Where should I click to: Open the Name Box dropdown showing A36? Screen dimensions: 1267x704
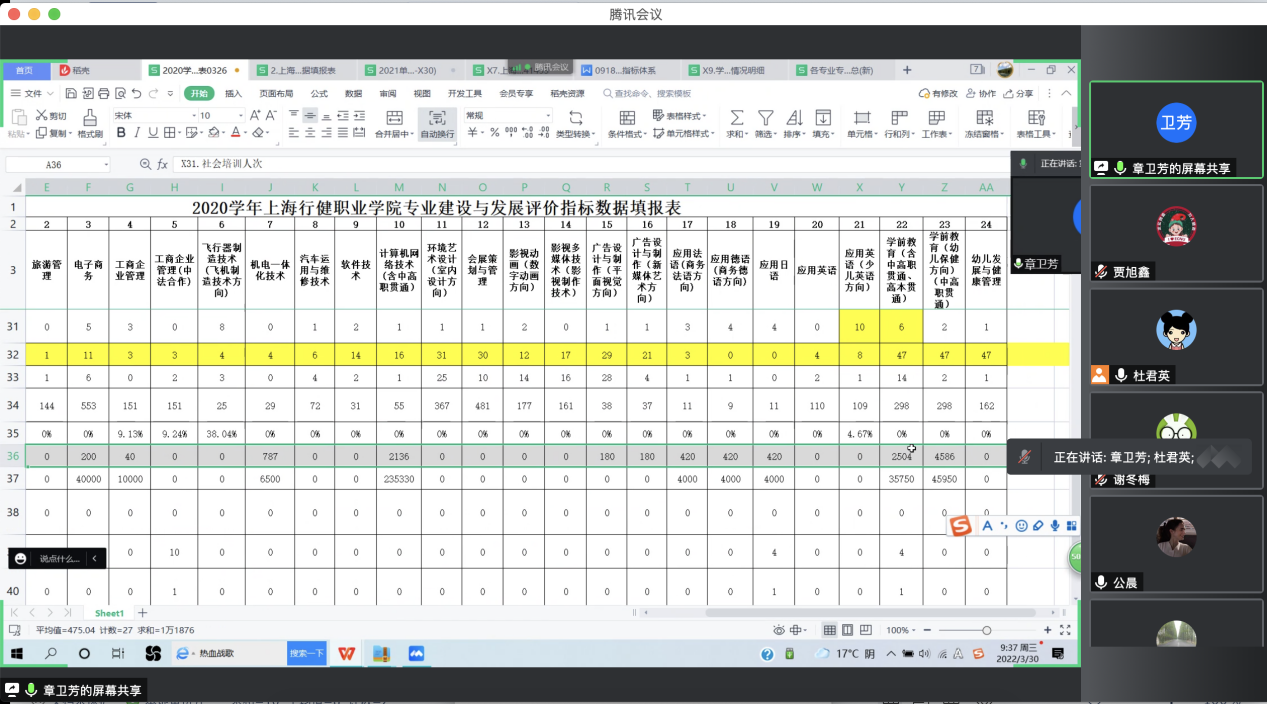(105, 165)
